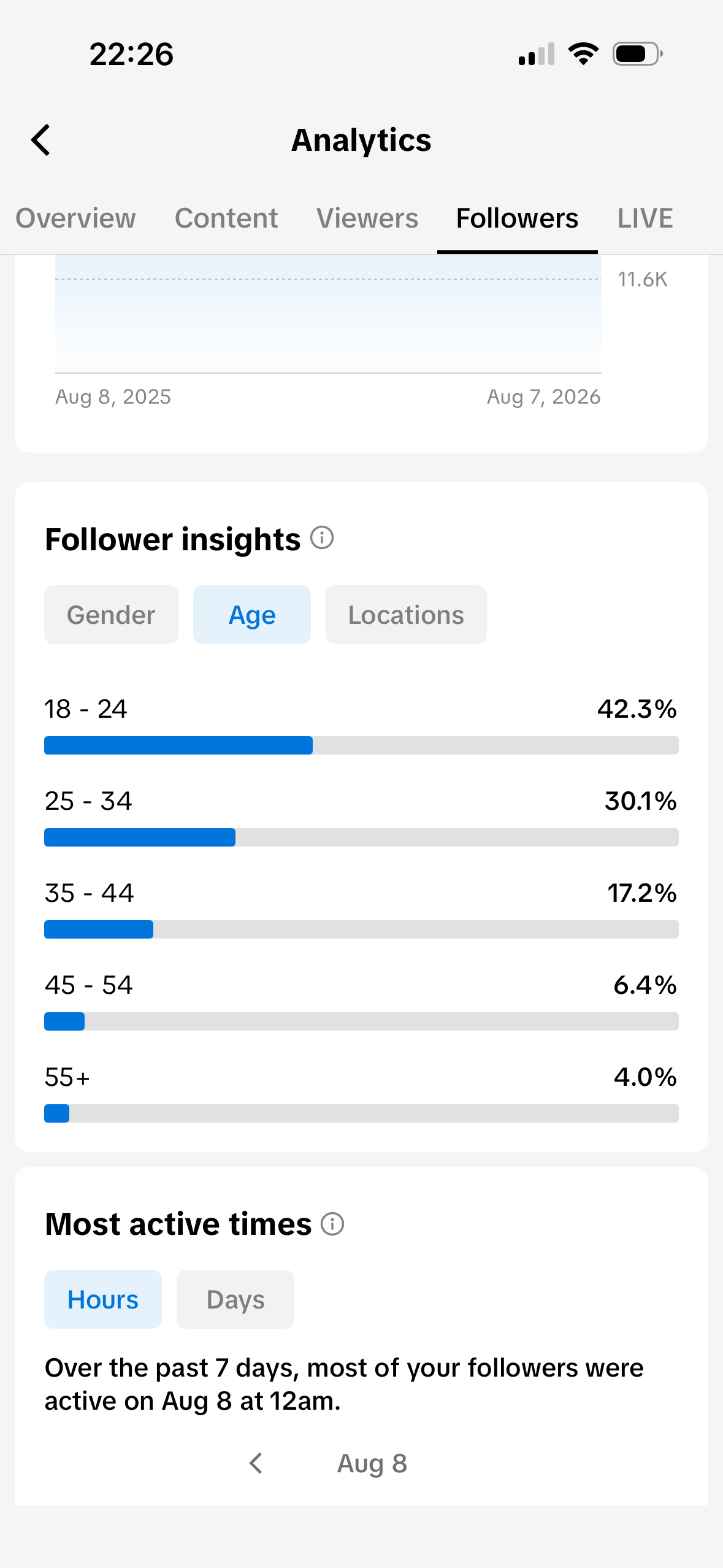Open the Viewers tab

[x=367, y=218]
